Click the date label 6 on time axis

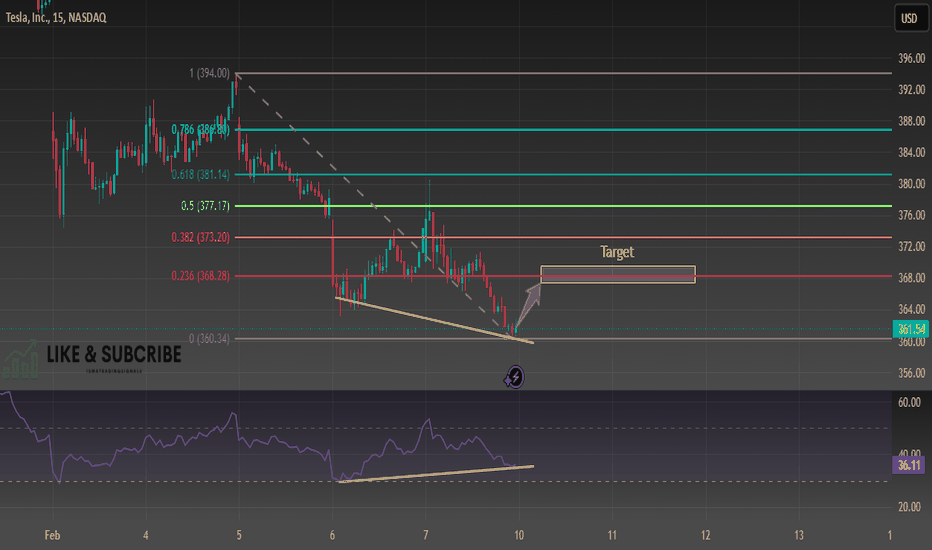click(332, 535)
